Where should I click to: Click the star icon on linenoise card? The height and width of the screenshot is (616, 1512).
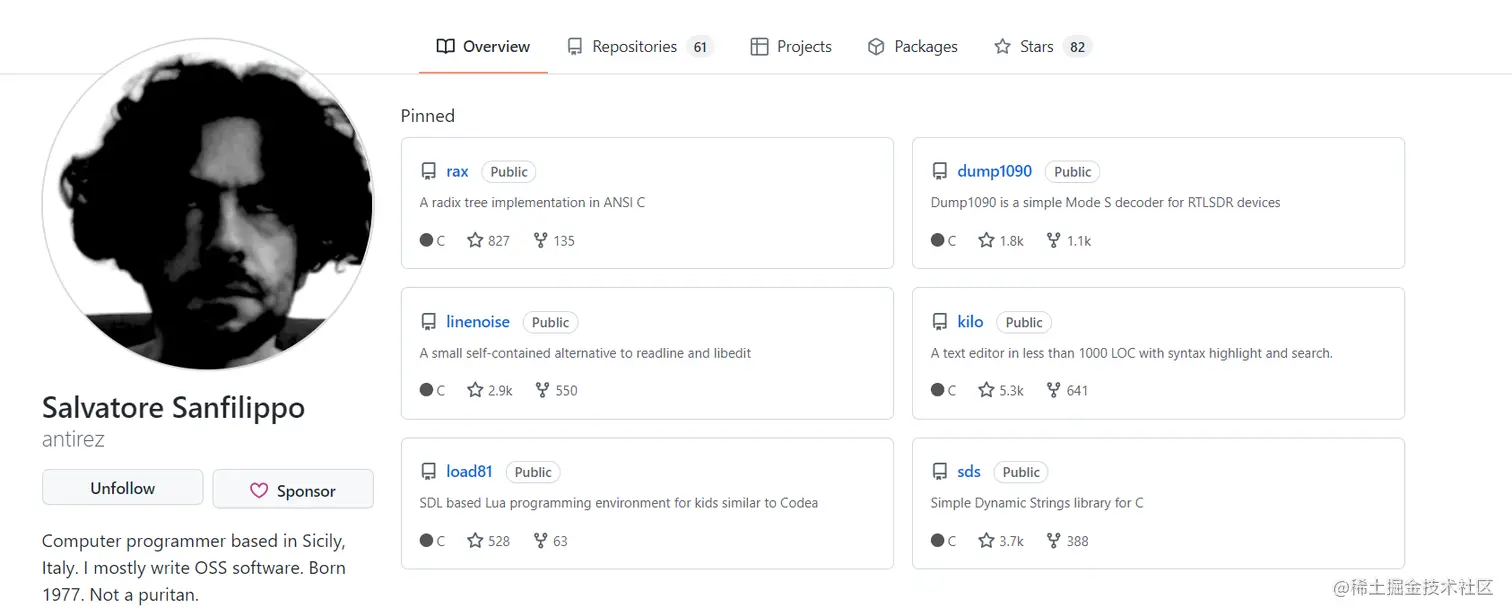click(x=475, y=390)
